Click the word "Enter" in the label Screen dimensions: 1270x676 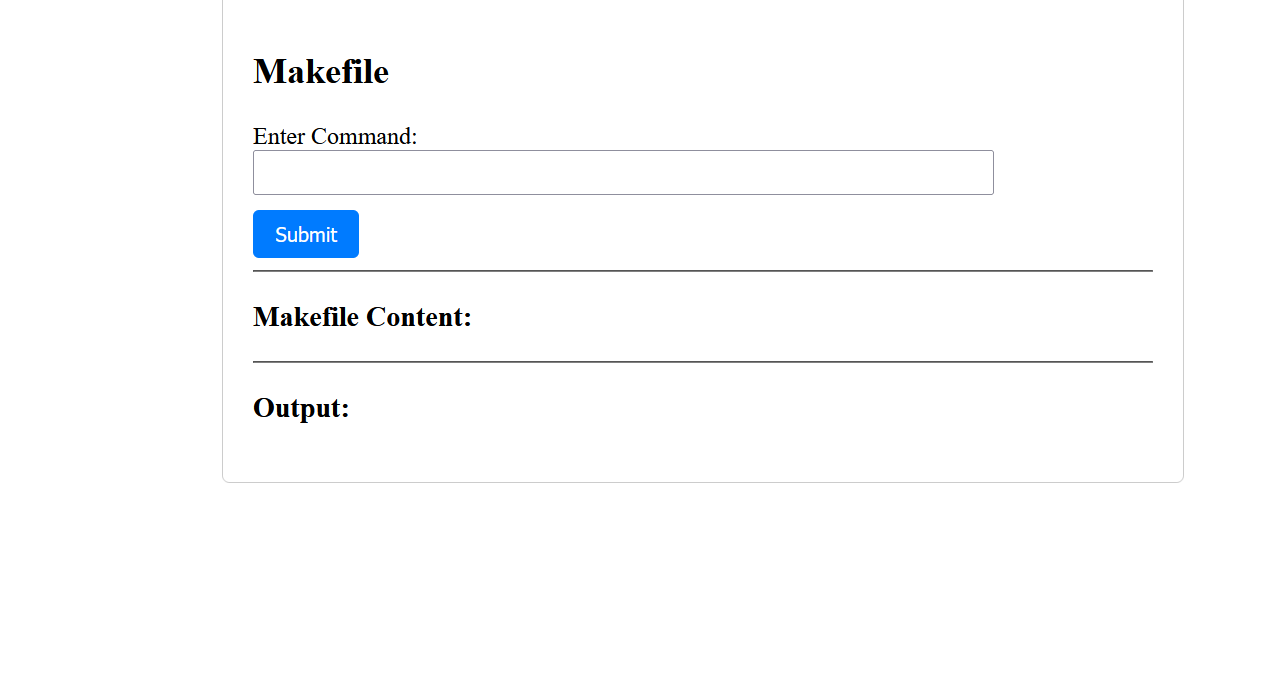click(x=279, y=136)
